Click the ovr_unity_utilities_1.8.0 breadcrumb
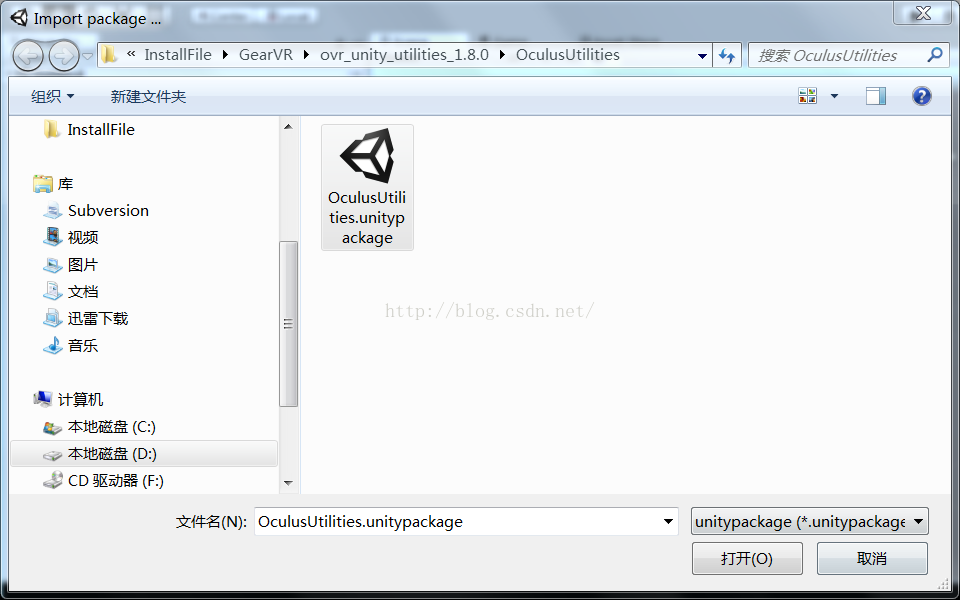This screenshot has width=960, height=600. [x=404, y=54]
